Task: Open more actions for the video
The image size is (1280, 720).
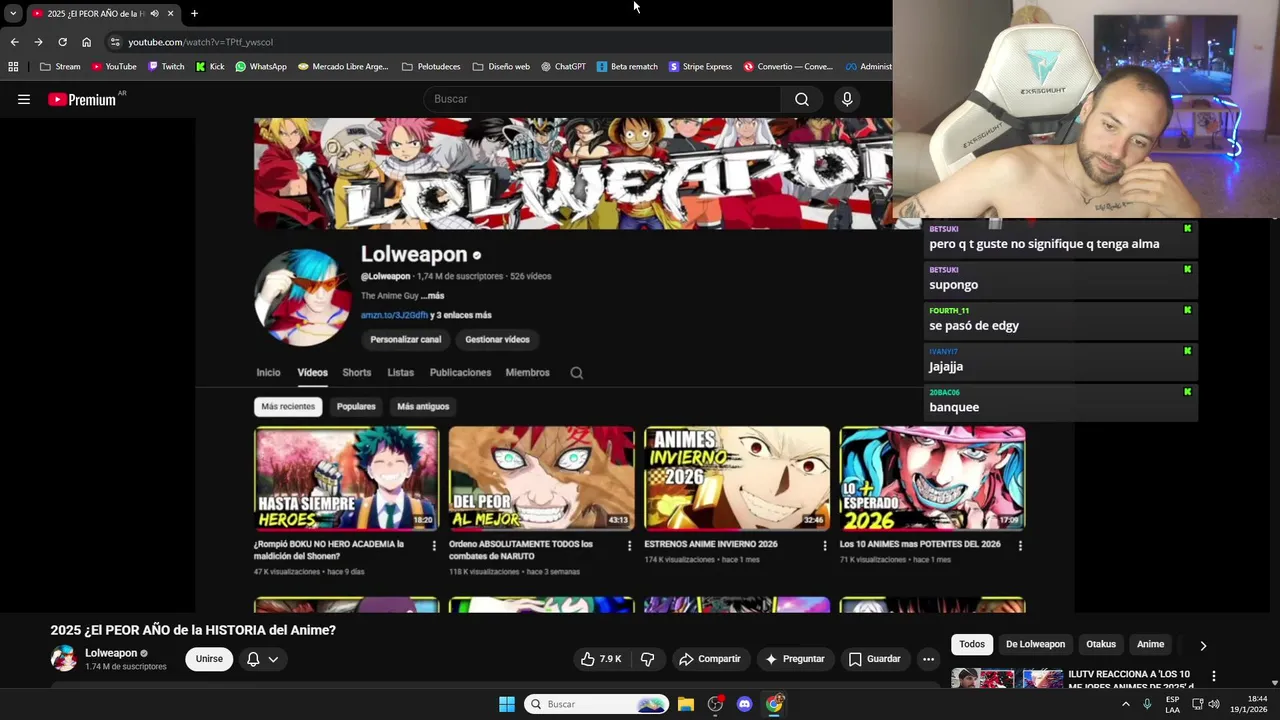Action: coord(928,659)
